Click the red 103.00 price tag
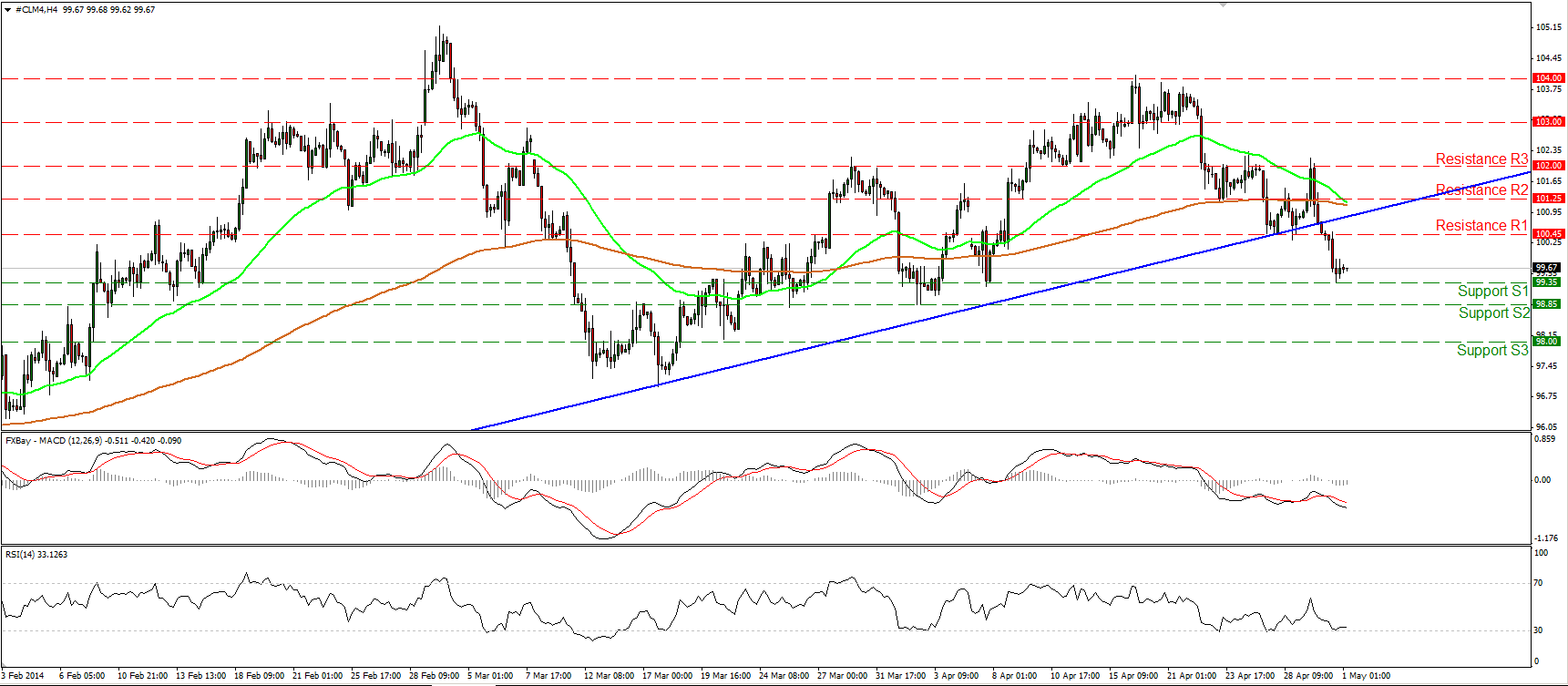The height and width of the screenshot is (686, 1568). coord(1549,121)
